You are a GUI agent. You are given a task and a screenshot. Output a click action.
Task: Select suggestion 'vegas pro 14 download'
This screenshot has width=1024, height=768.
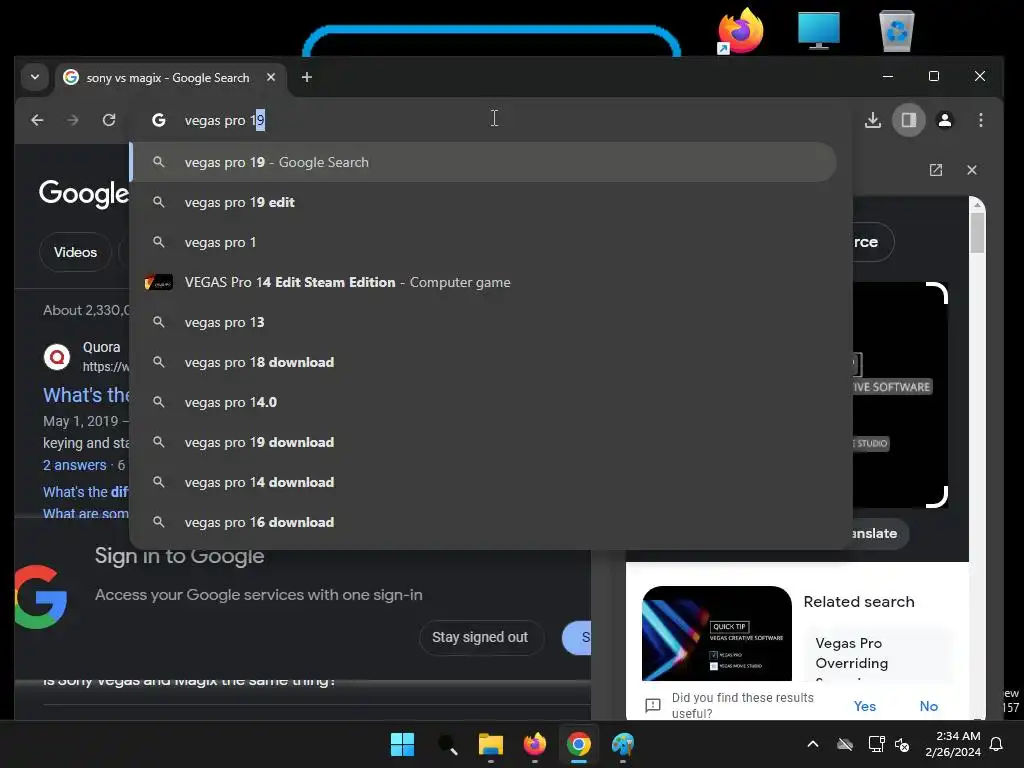pos(483,482)
